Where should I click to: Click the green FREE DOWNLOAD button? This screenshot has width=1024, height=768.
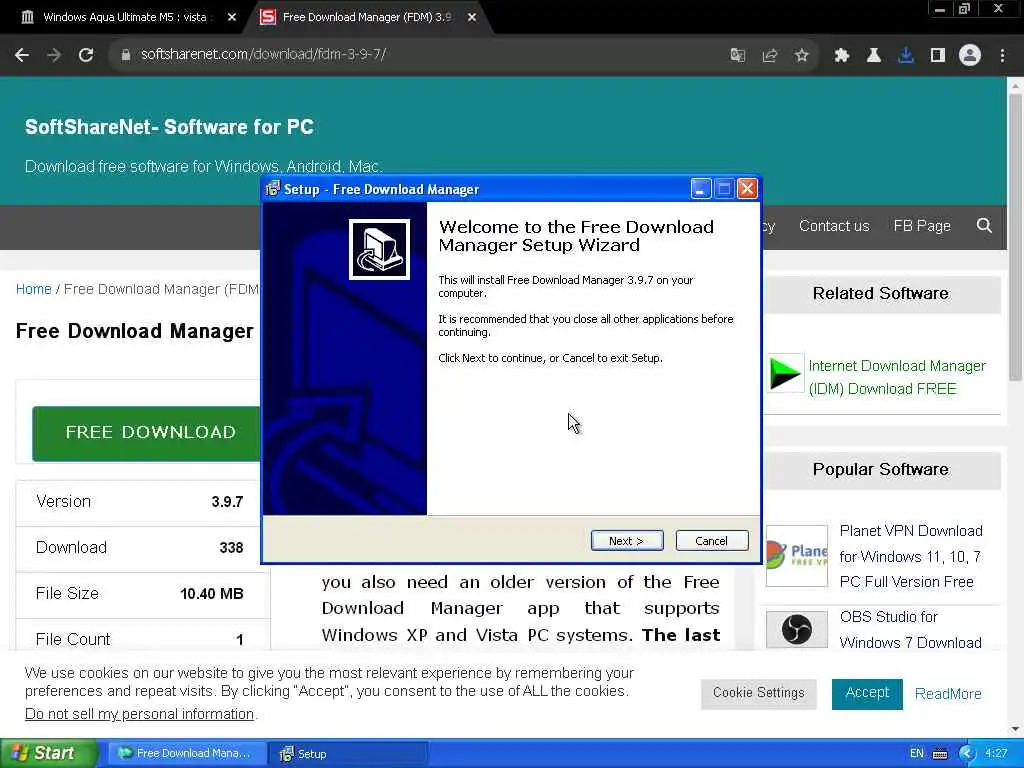tap(146, 433)
